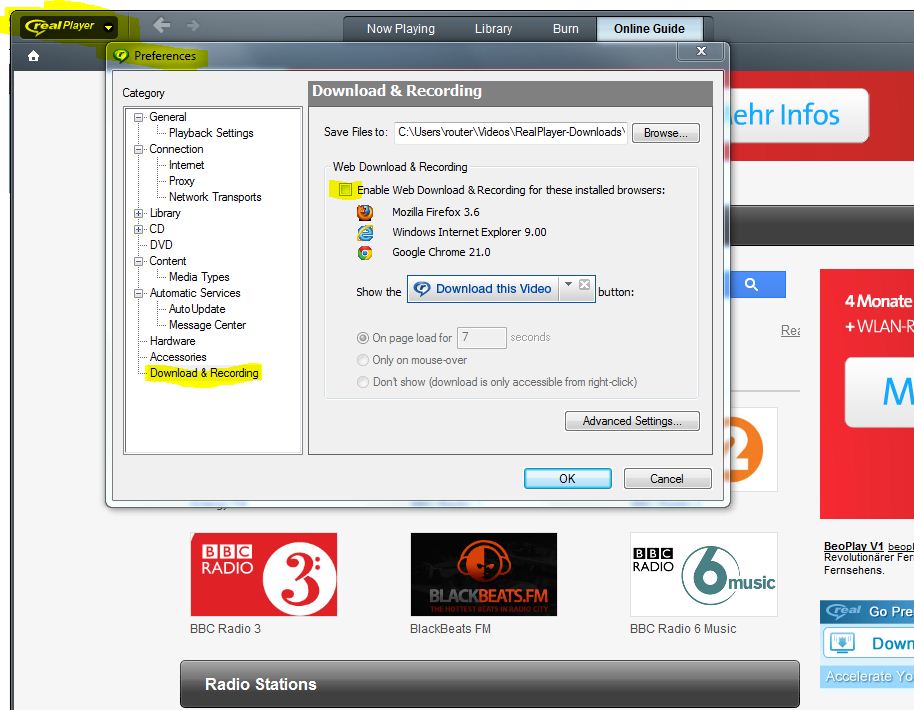
Task: Go back with the left arrow
Action: click(161, 25)
